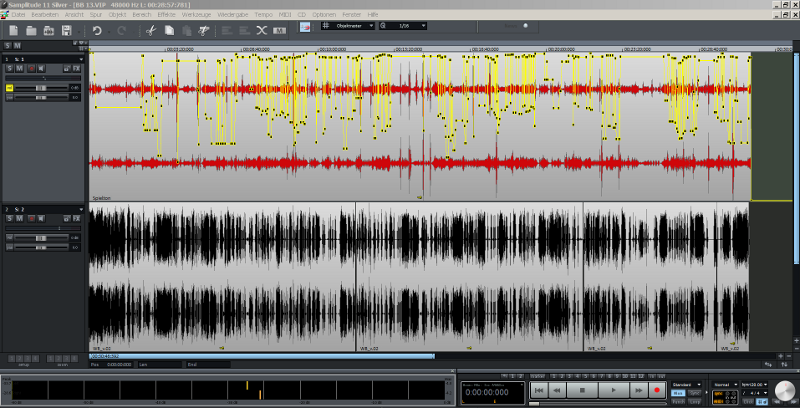The image size is (800, 408).
Task: Click the Save project floppy disk icon
Action: tap(66, 31)
